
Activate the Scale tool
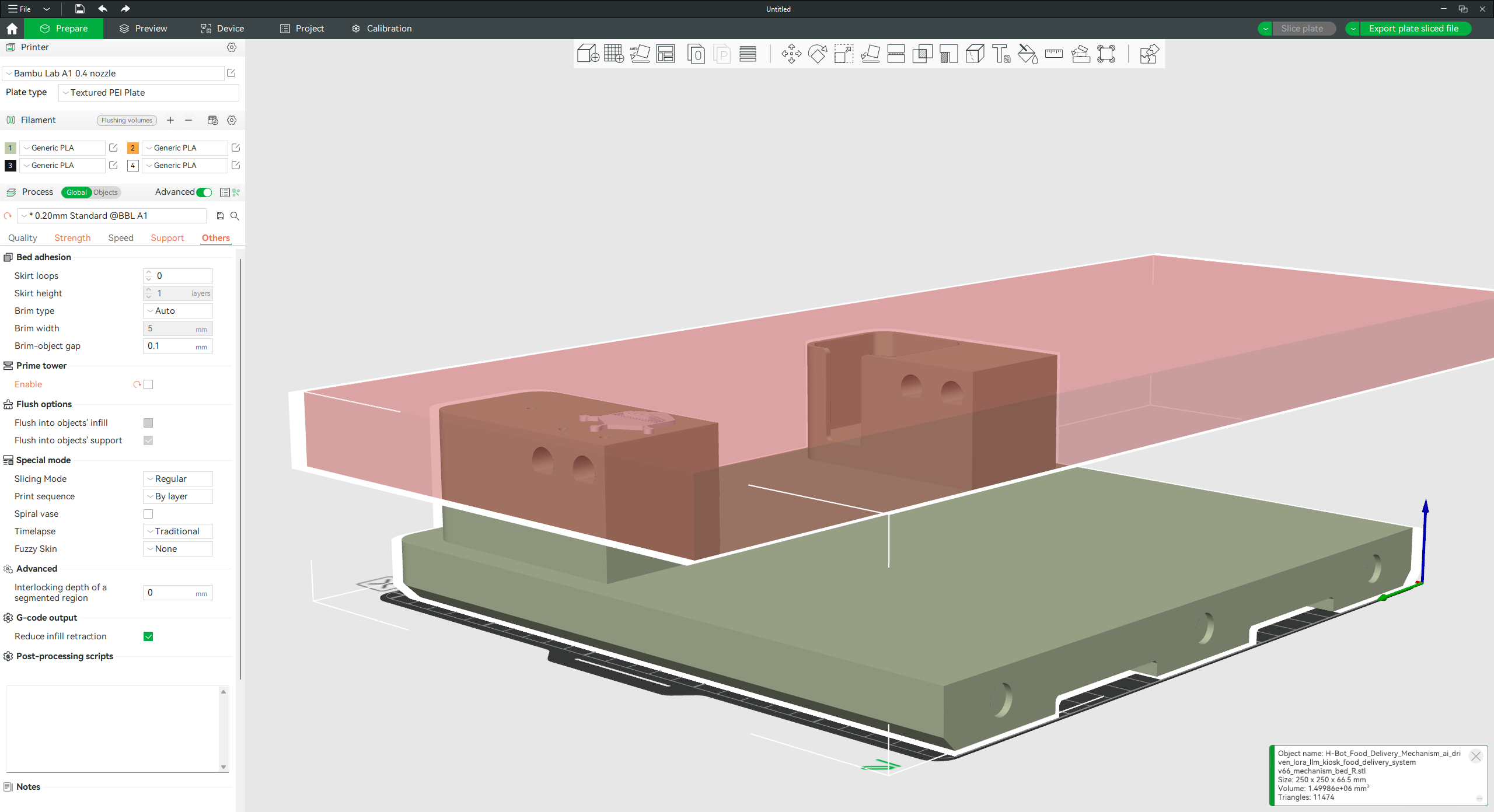843,54
